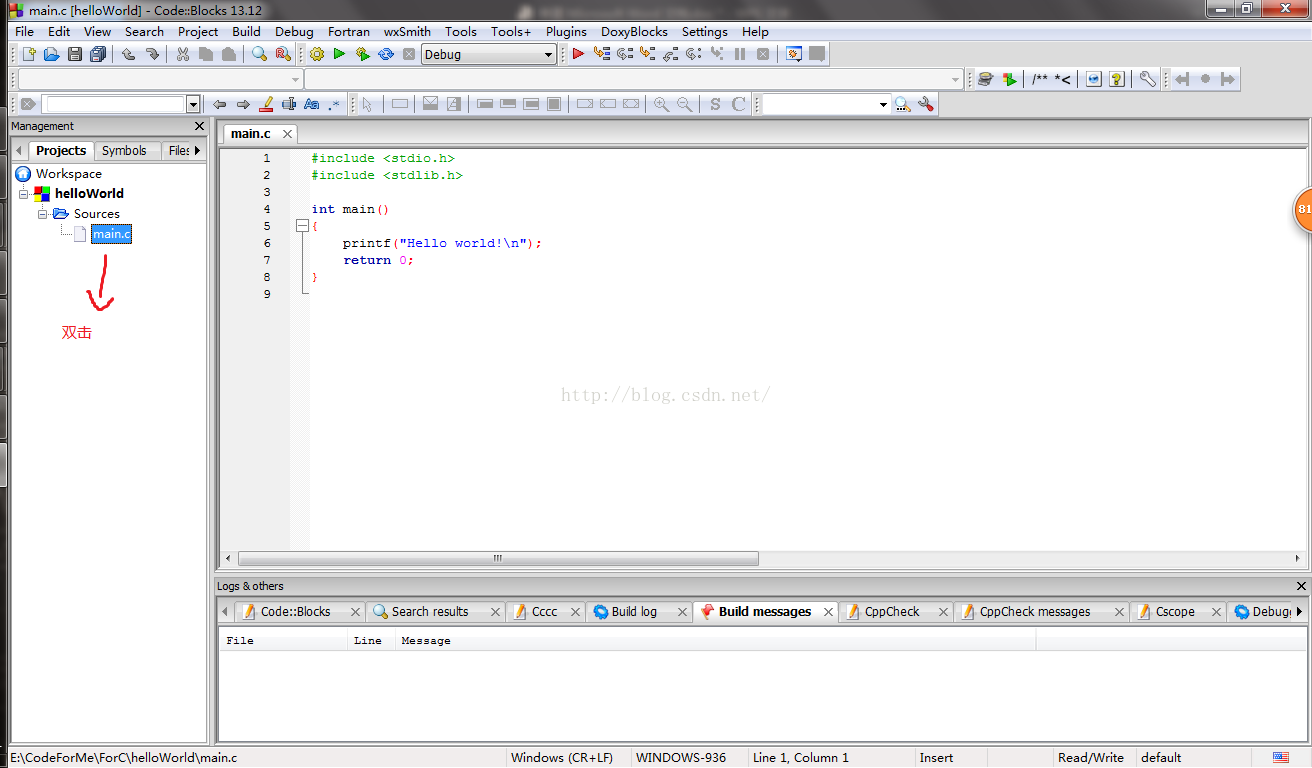Image resolution: width=1312 pixels, height=768 pixels.
Task: Collapse code fold at line 5
Action: pos(301,226)
